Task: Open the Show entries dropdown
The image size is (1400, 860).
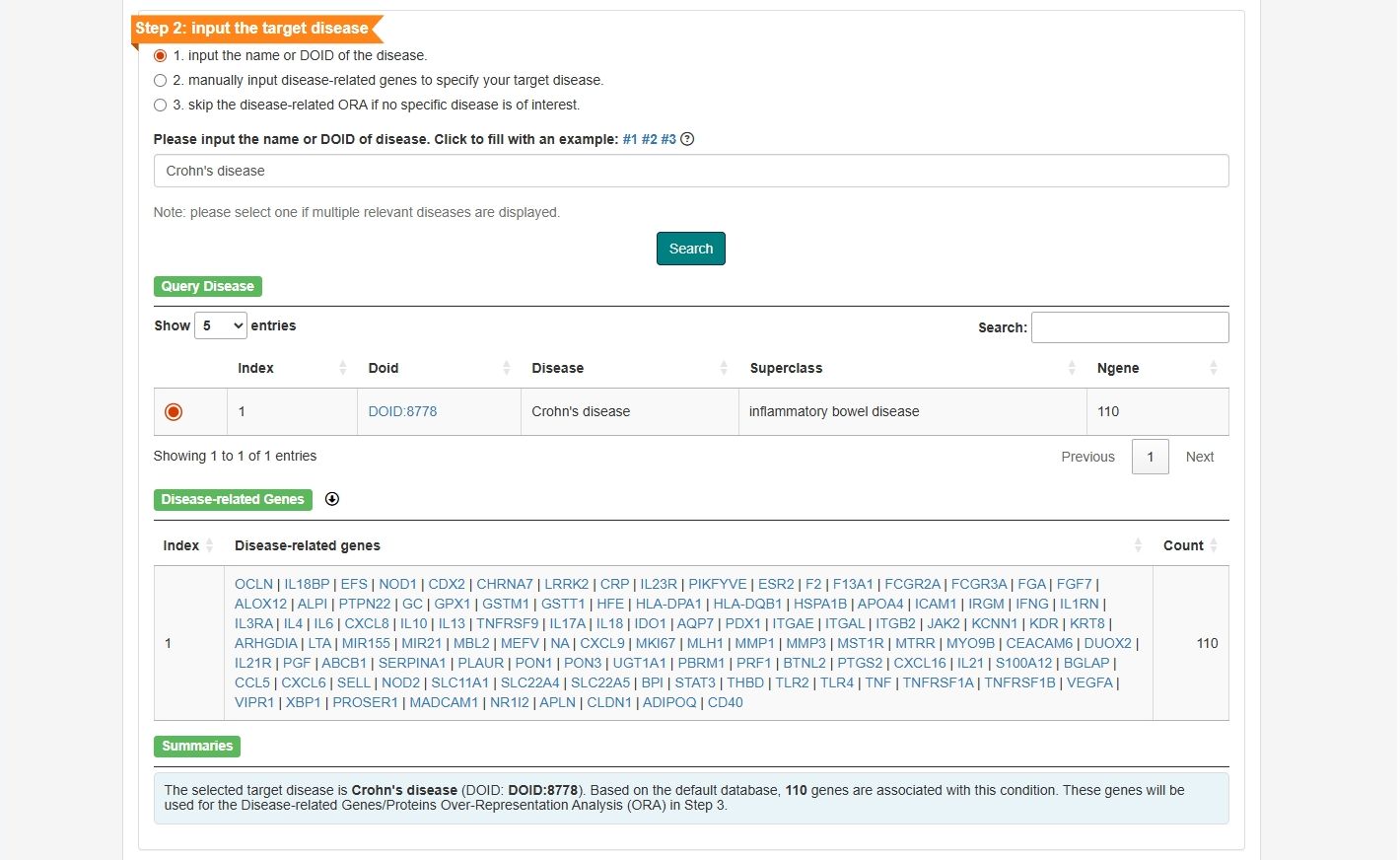Action: [221, 325]
